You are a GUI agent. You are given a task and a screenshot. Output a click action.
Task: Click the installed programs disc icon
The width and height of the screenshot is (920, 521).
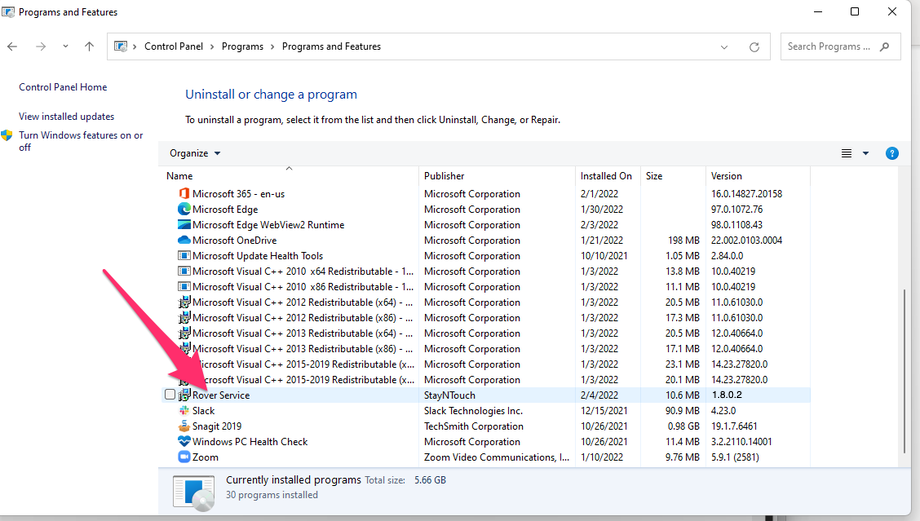click(194, 493)
